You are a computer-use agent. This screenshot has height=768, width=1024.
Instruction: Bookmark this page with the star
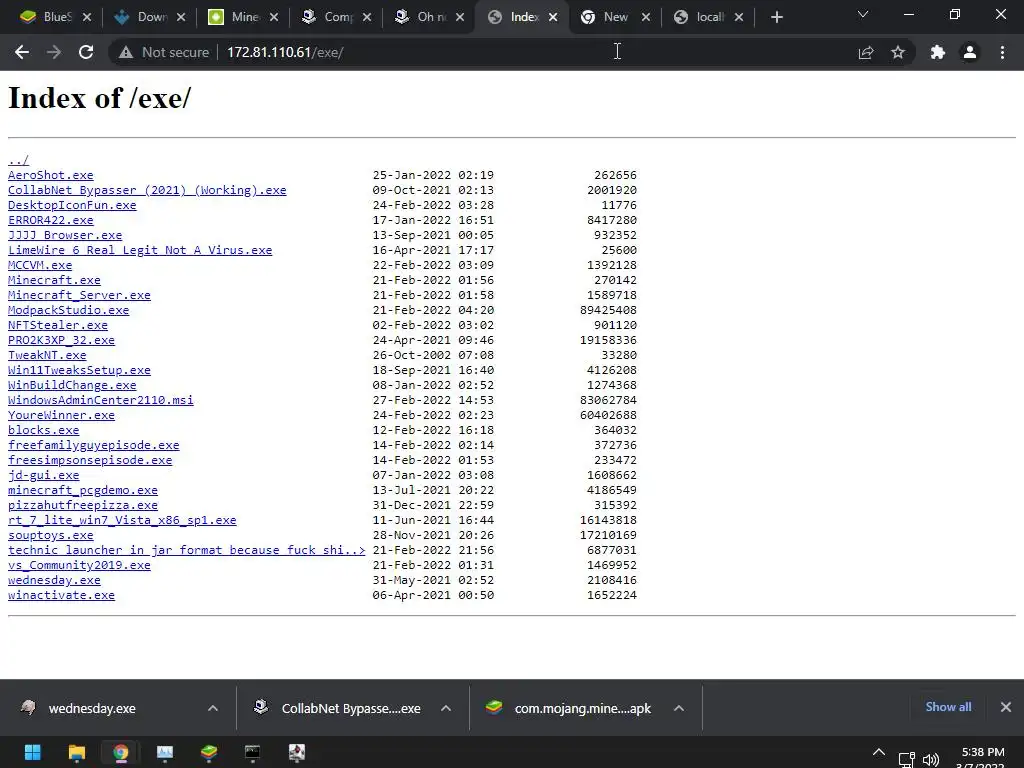[898, 52]
